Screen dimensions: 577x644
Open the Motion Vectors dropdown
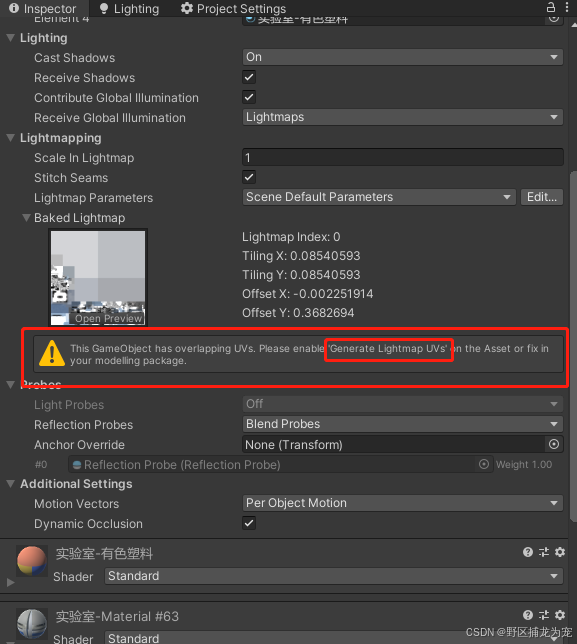point(402,503)
